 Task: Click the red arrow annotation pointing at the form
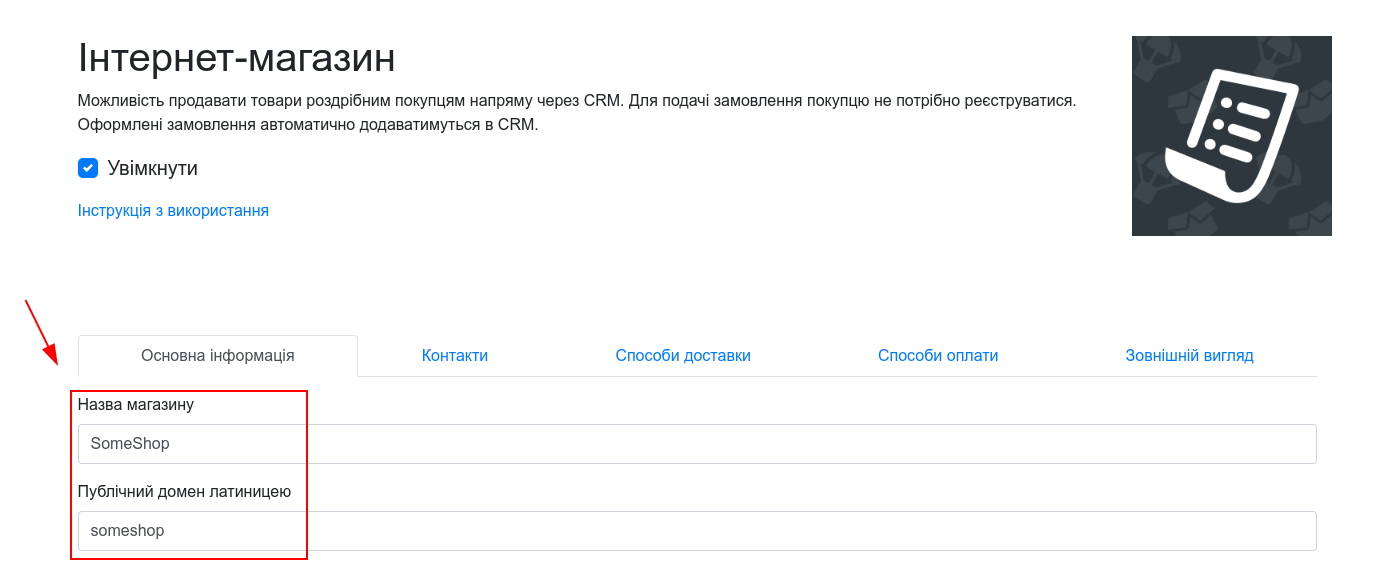(x=41, y=332)
